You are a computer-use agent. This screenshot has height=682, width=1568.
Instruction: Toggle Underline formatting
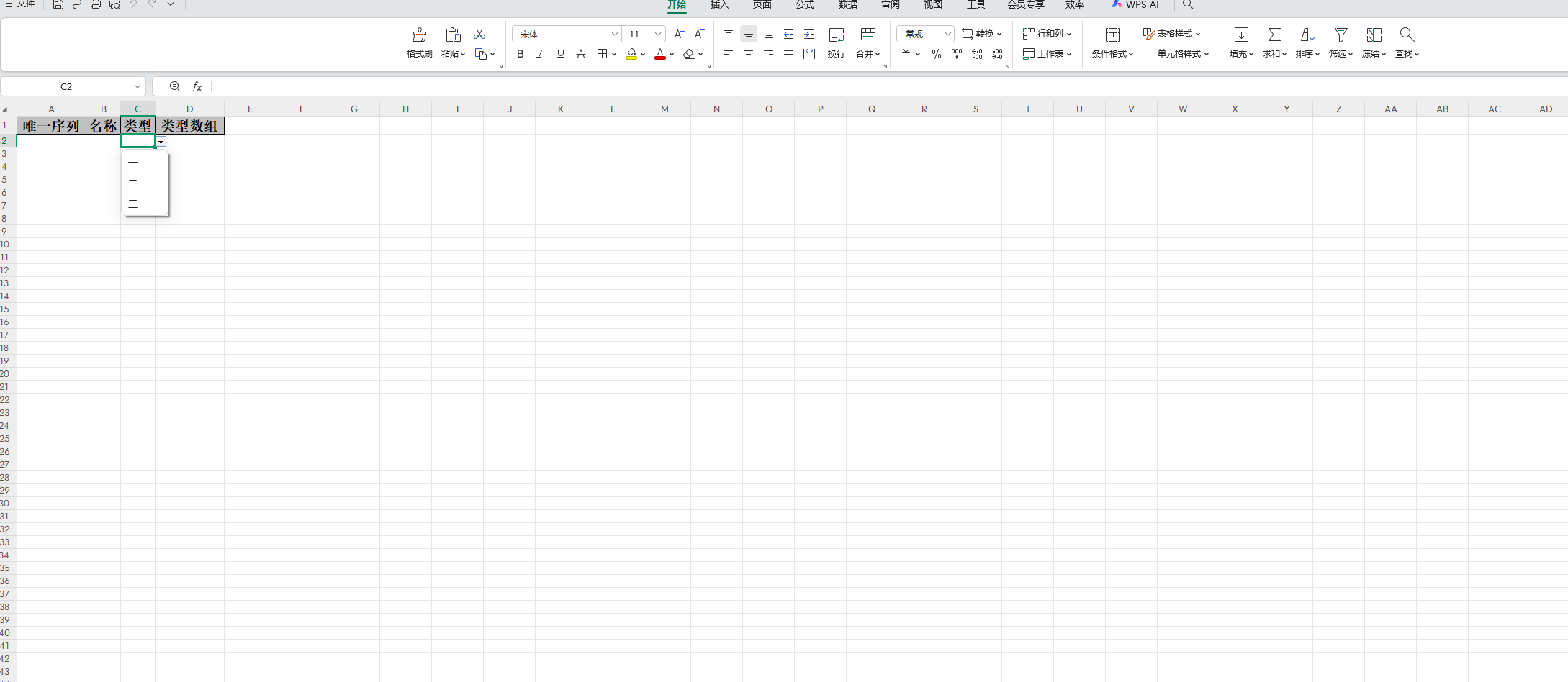[x=561, y=54]
